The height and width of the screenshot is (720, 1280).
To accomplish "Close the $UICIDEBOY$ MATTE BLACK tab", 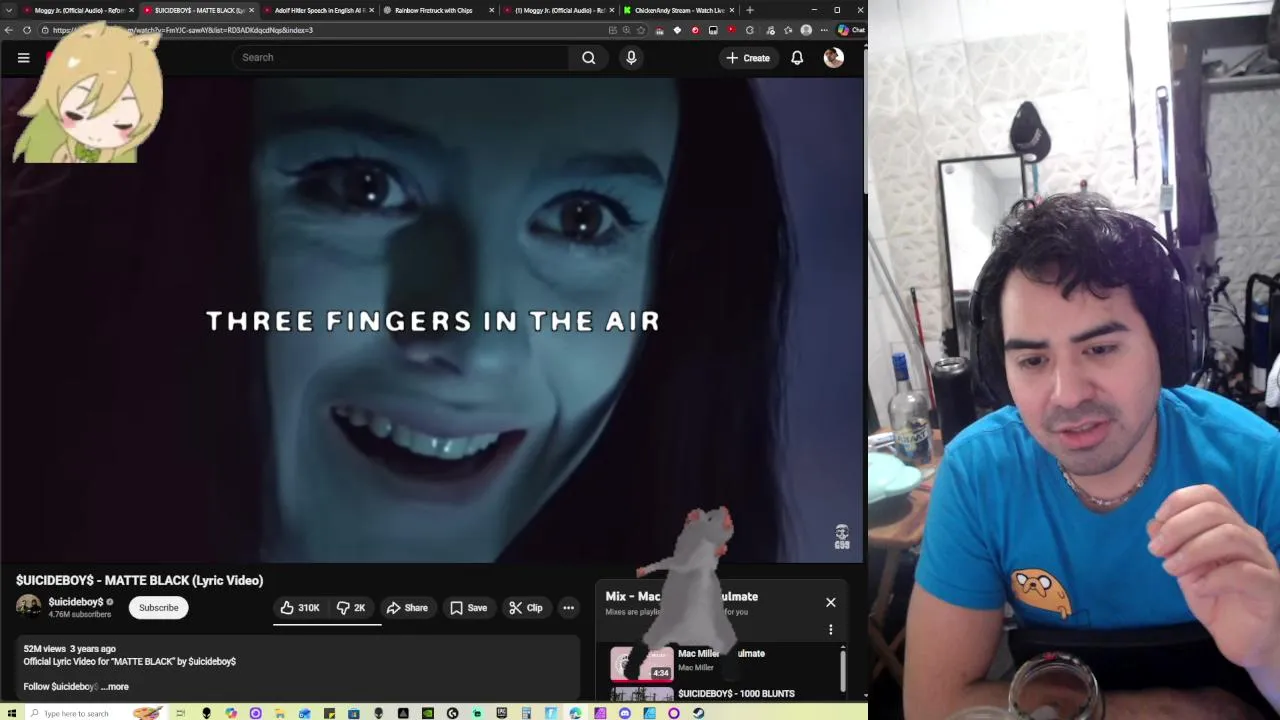I will [251, 10].
